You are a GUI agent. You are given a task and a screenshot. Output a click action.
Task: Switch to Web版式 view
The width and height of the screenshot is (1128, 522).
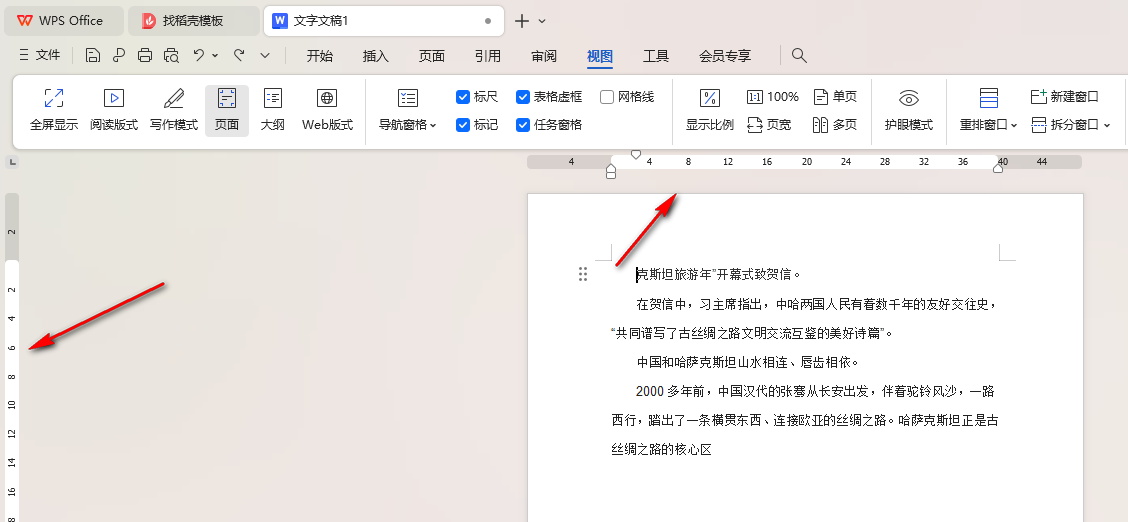click(x=327, y=110)
